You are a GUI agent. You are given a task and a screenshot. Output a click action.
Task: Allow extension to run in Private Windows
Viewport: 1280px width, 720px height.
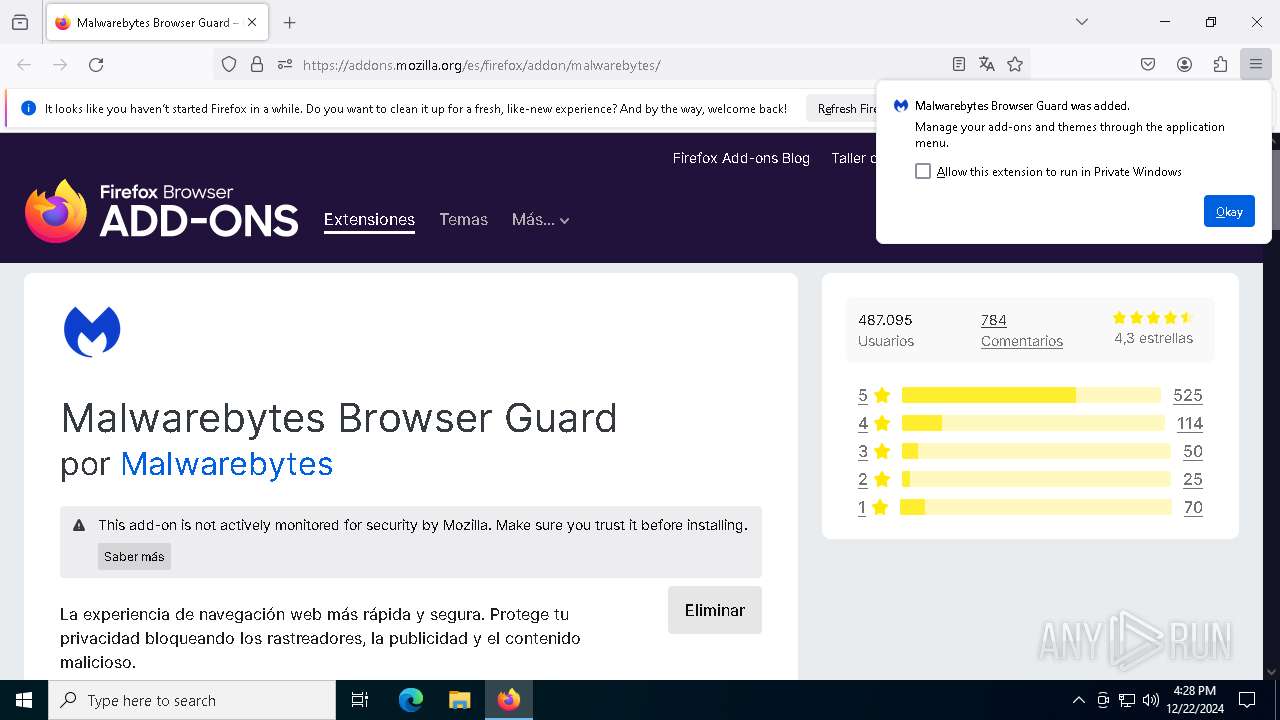coord(923,171)
